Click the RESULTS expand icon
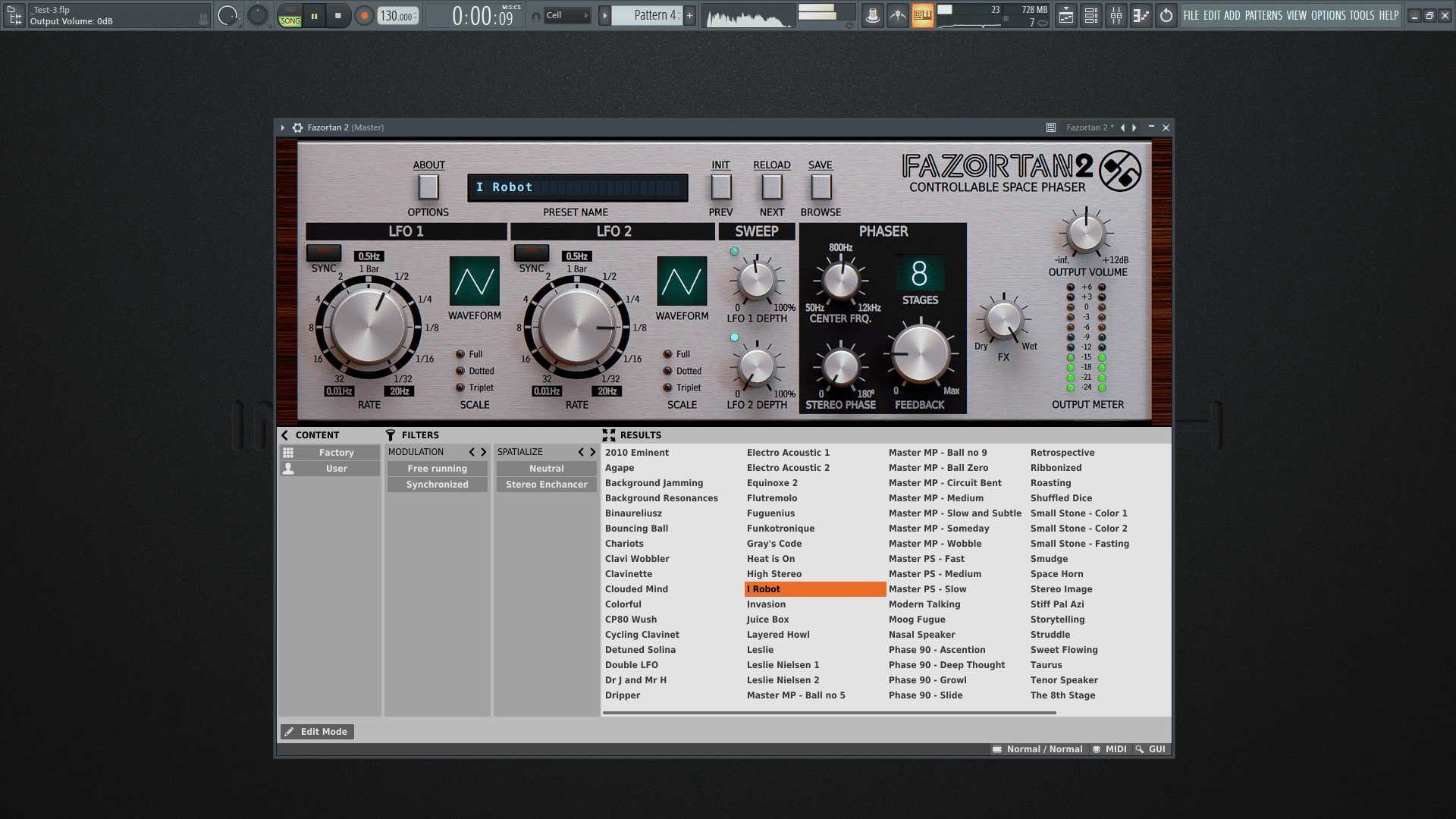1456x819 pixels. (x=609, y=435)
